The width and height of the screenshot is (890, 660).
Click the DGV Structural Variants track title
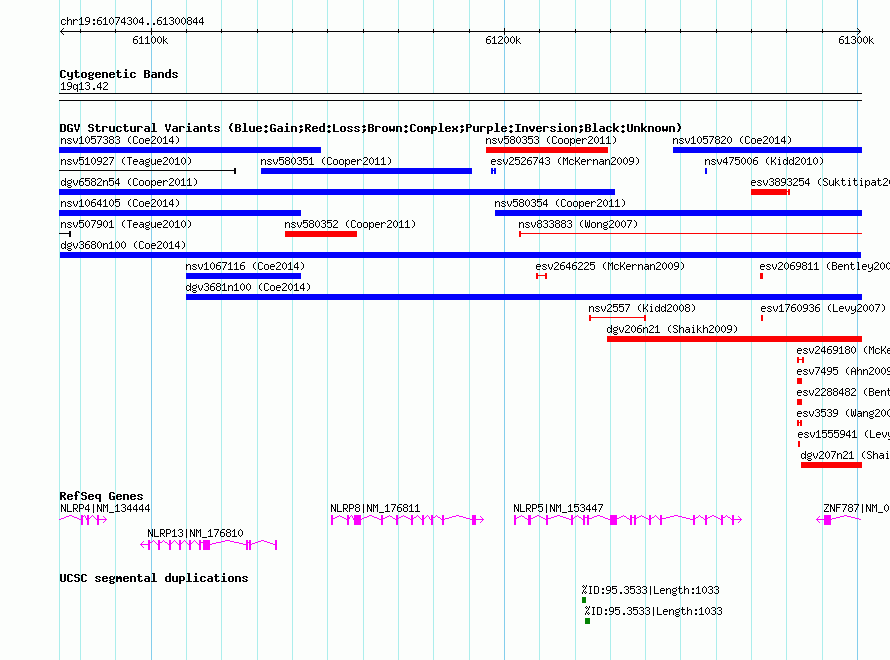click(x=370, y=128)
